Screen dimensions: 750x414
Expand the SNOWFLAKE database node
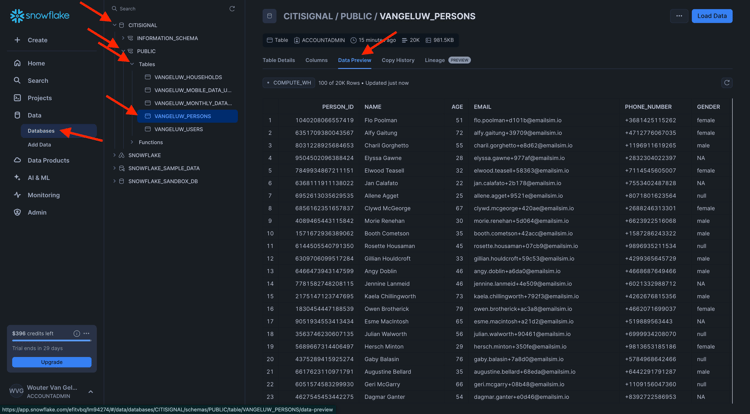point(114,155)
